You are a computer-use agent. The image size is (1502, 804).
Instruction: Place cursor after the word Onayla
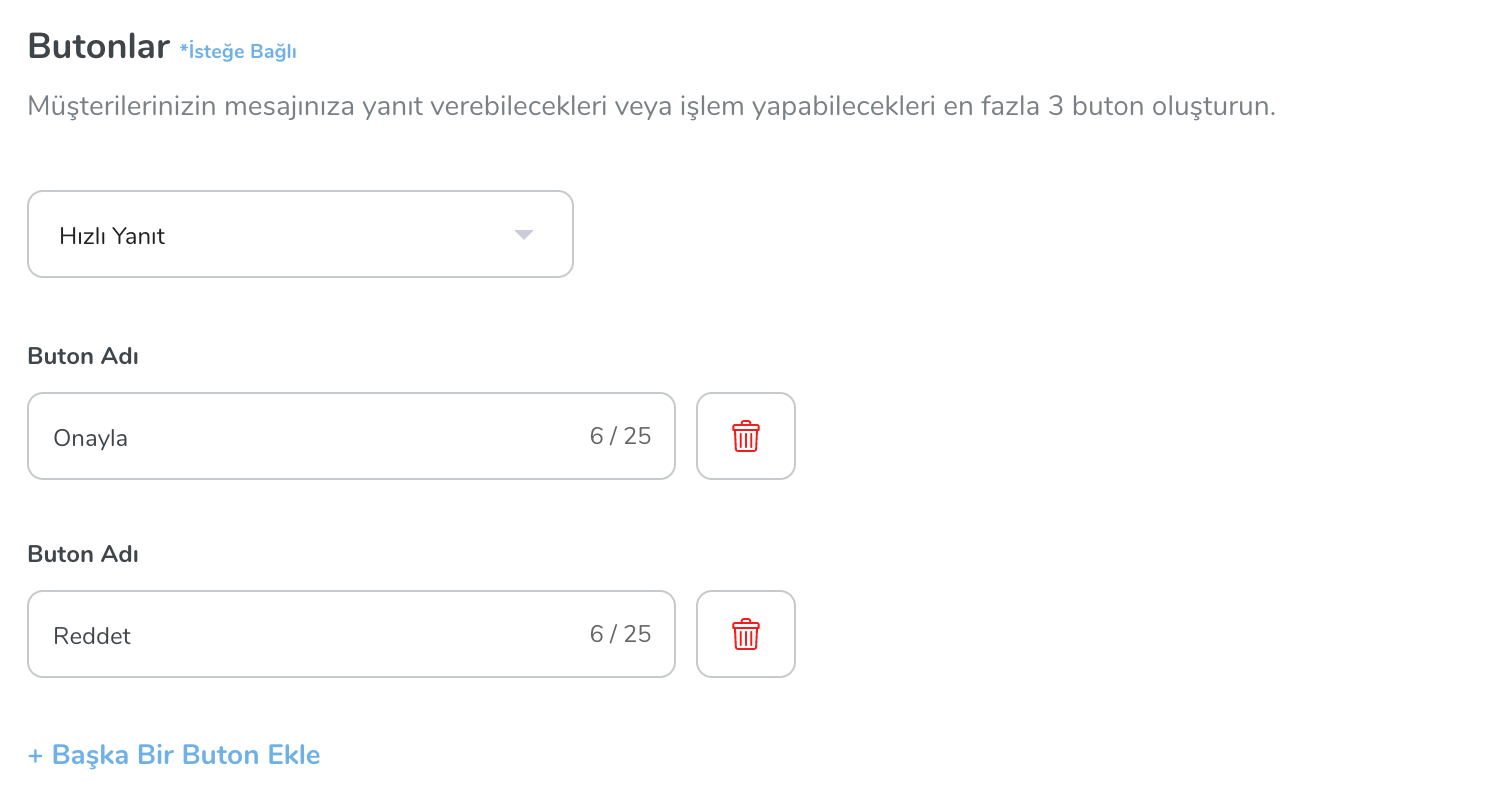click(x=130, y=438)
